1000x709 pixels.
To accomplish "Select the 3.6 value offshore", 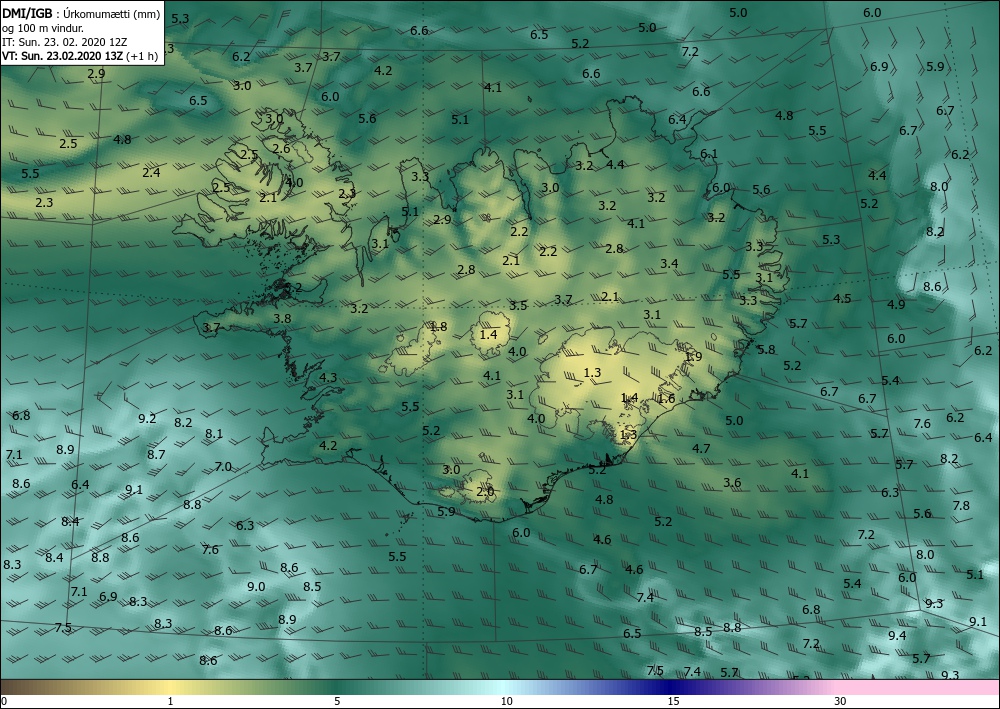I will pyautogui.click(x=732, y=483).
